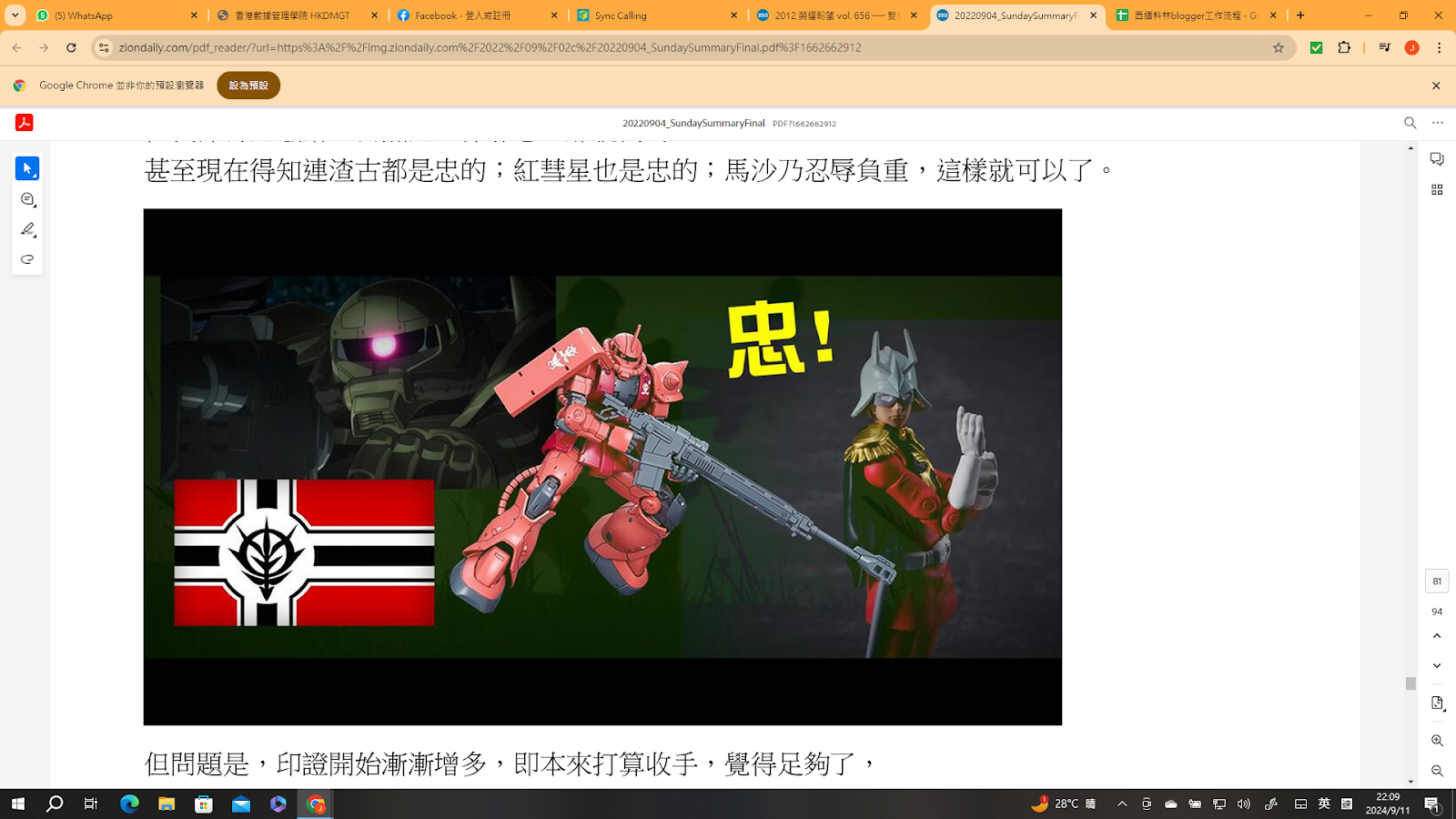Switch input language indicator 英
This screenshot has width=1456, height=819.
tap(1324, 804)
